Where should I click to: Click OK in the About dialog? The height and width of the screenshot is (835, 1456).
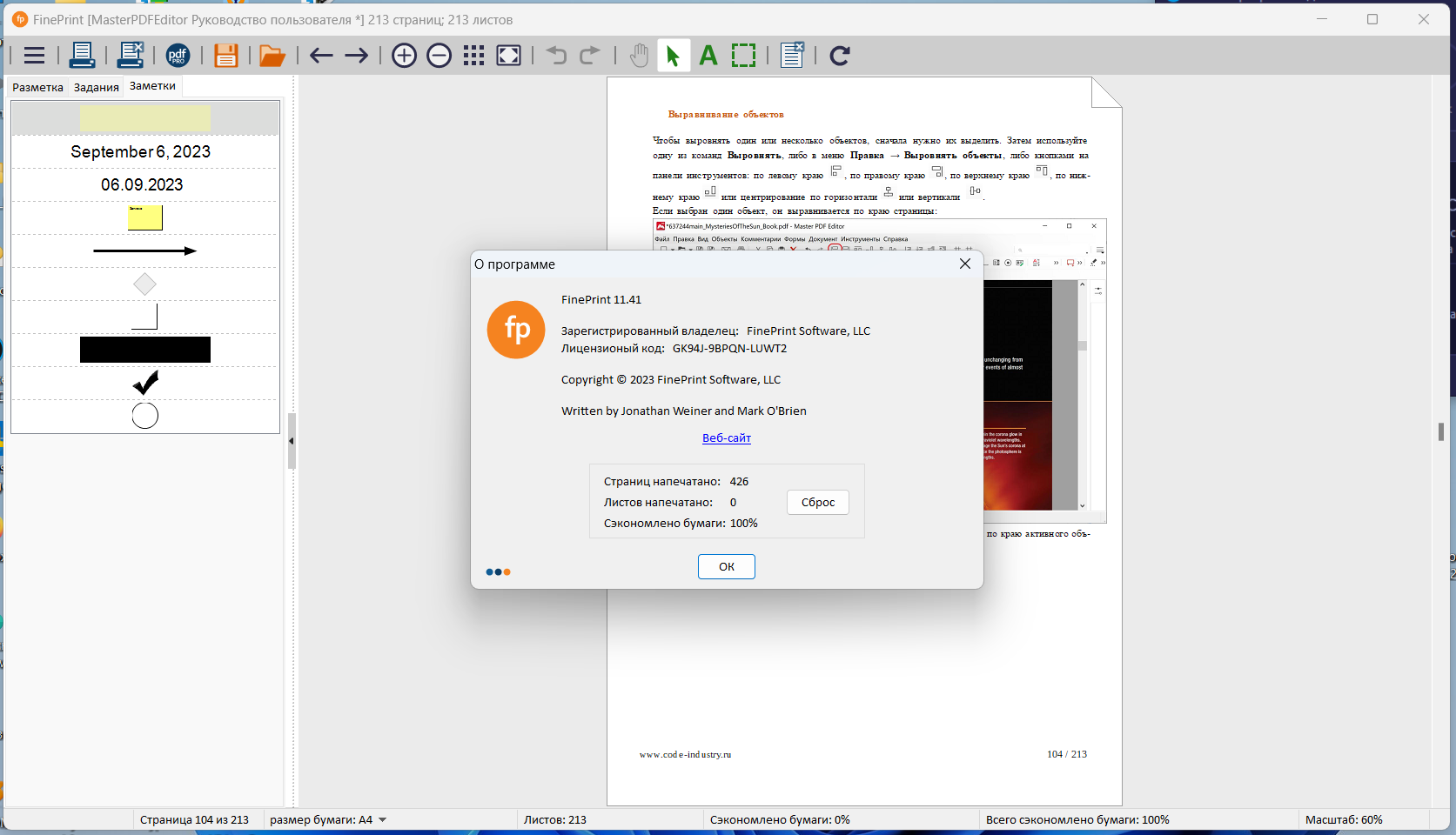(x=727, y=566)
